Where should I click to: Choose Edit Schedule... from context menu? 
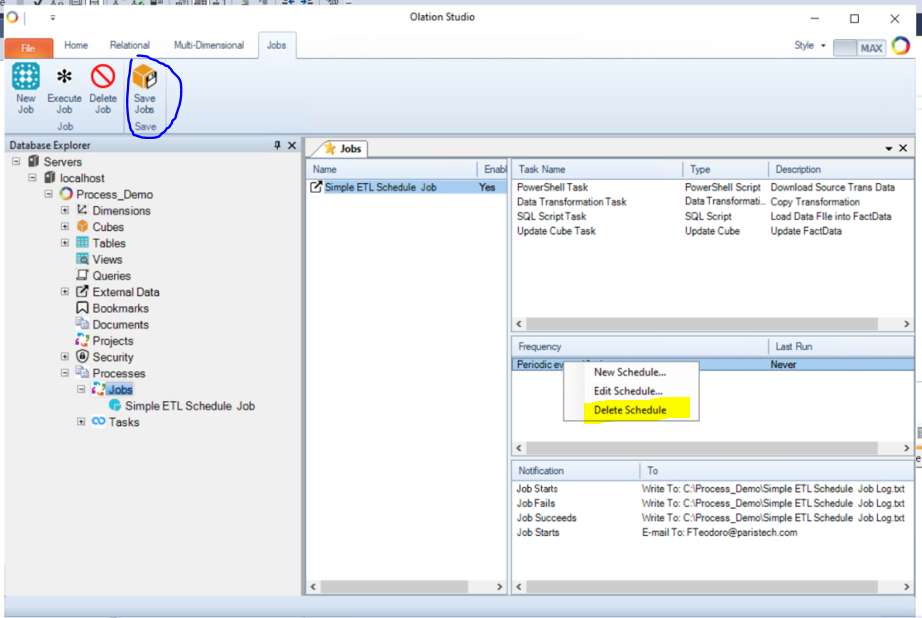(x=628, y=391)
